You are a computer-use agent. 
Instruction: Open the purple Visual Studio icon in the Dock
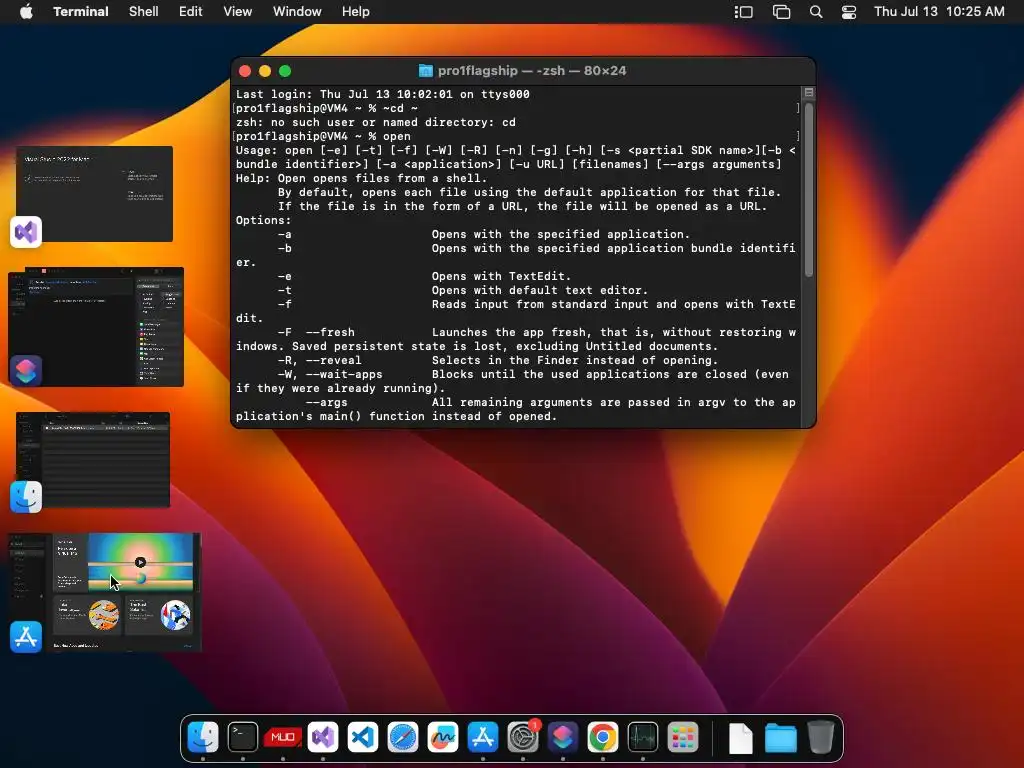[x=323, y=737]
